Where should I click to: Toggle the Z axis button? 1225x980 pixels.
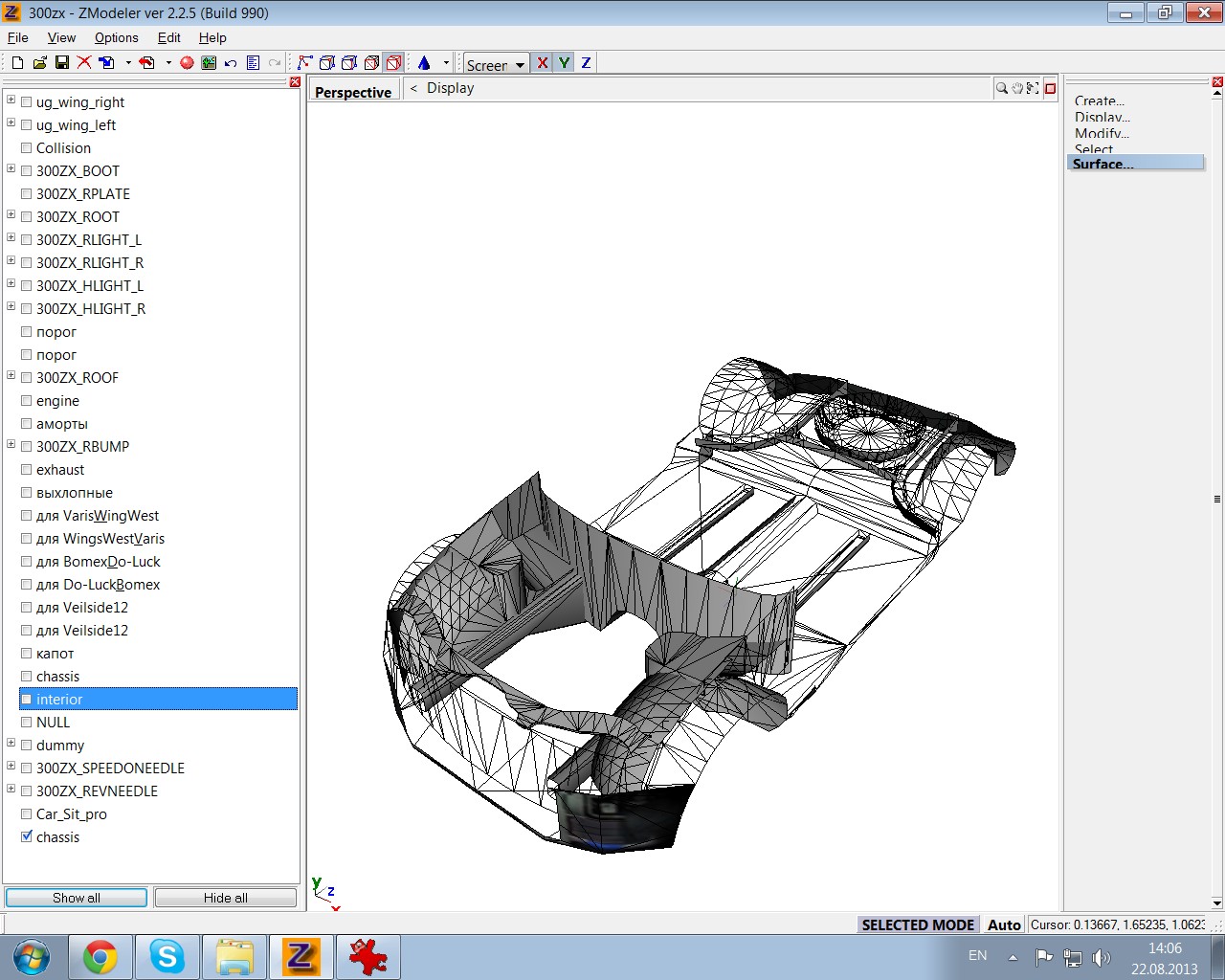tap(586, 63)
